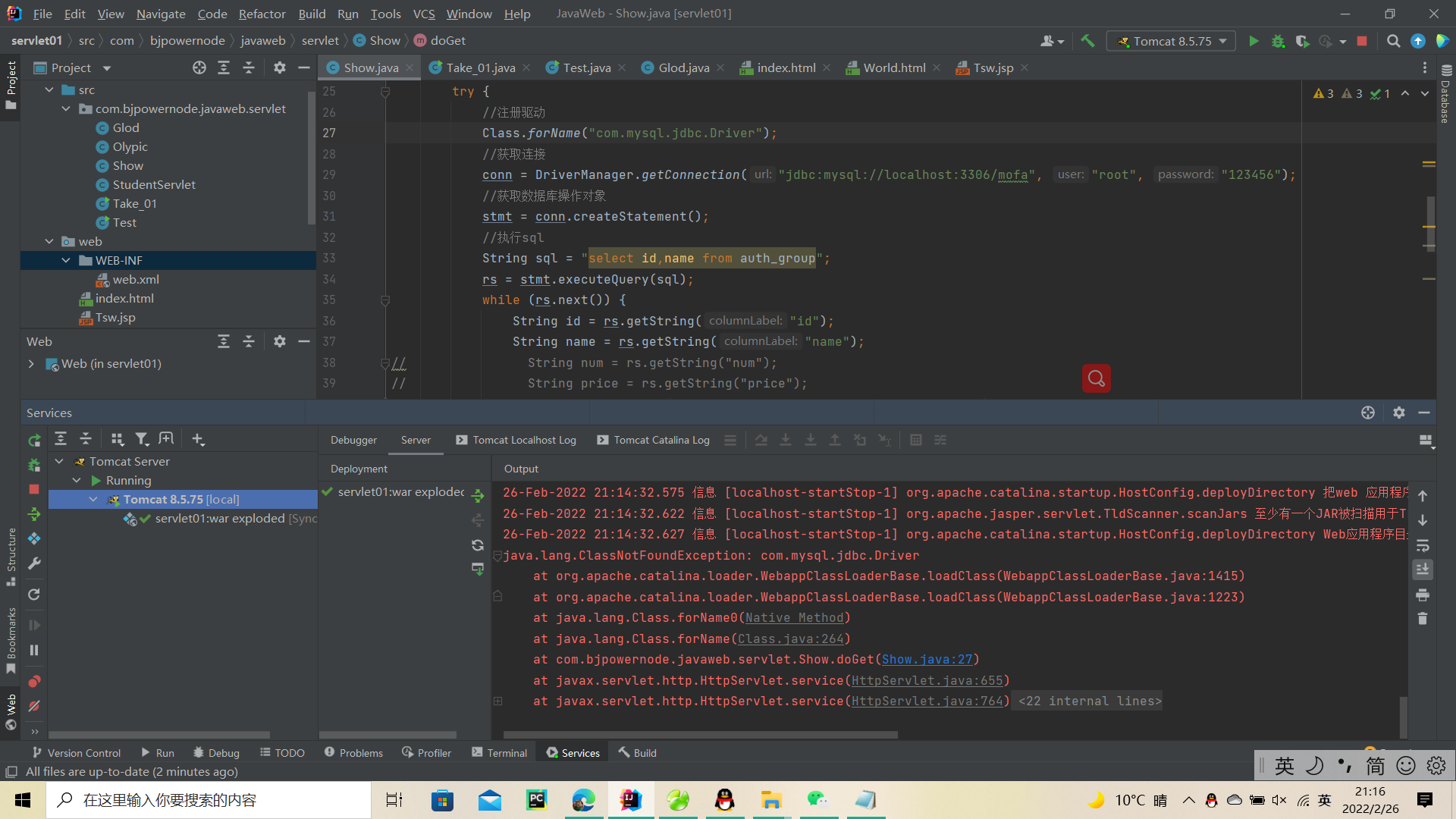Click the output horizontal scrollbar

(x=699, y=735)
